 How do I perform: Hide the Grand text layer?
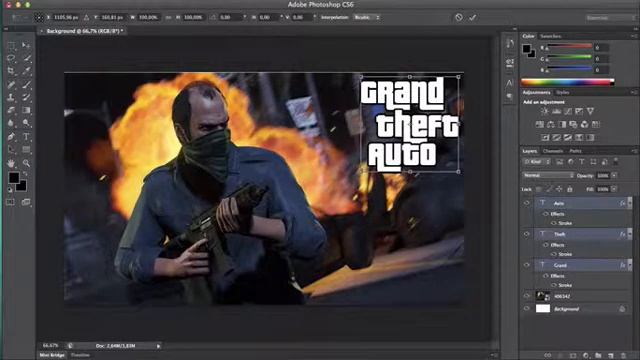coord(527,265)
